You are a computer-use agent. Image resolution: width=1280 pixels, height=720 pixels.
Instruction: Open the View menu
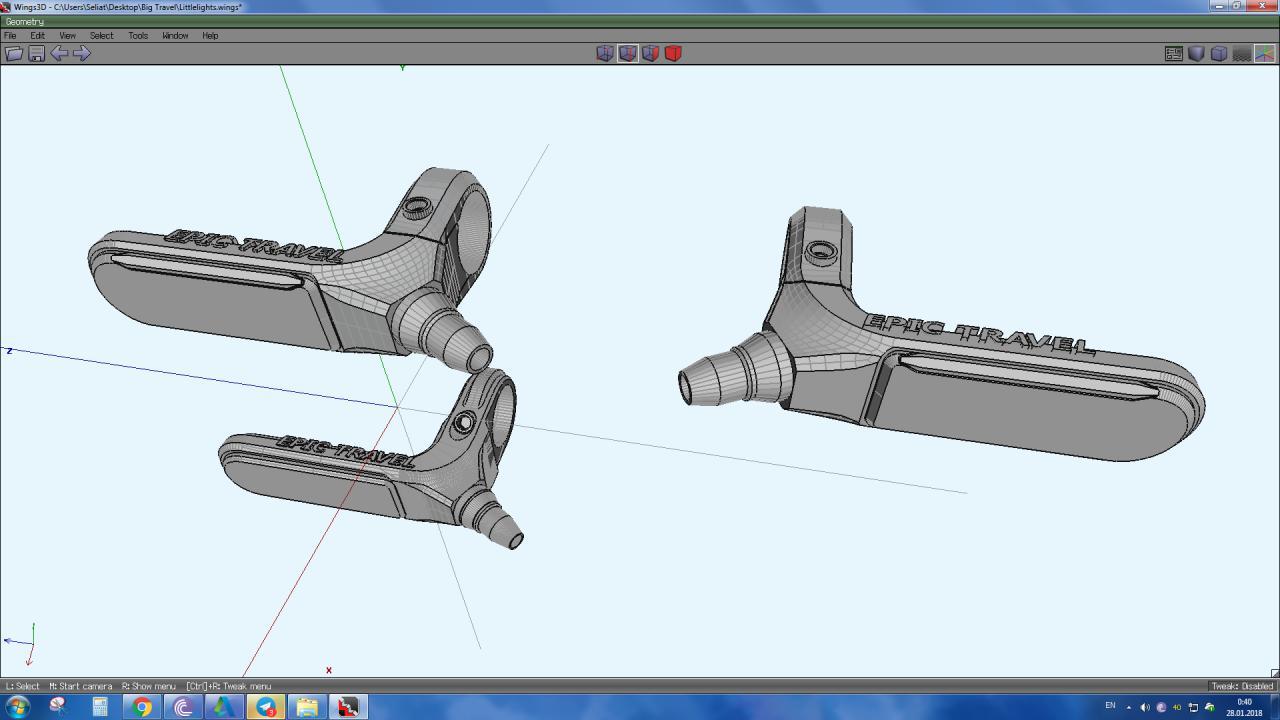pos(67,35)
